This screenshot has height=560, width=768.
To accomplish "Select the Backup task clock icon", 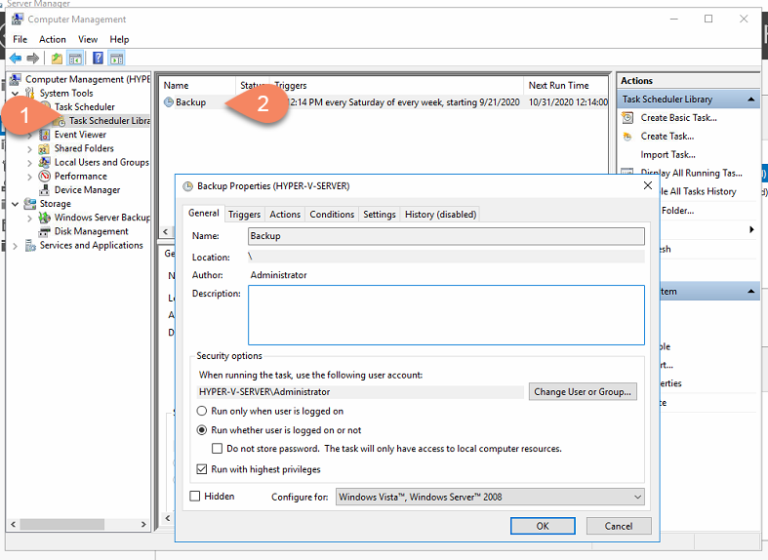I will tap(168, 102).
